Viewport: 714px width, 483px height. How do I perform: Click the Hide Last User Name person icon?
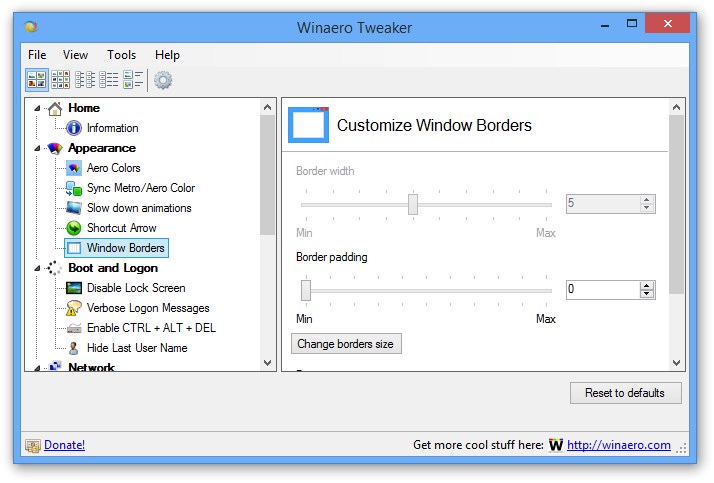[74, 348]
